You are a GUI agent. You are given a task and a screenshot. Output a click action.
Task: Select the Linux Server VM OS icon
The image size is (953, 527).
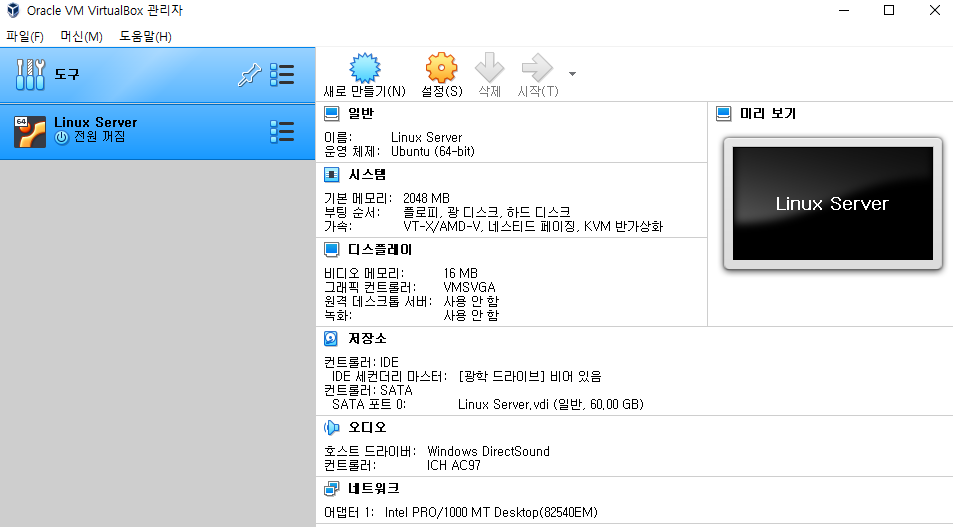tap(30, 132)
